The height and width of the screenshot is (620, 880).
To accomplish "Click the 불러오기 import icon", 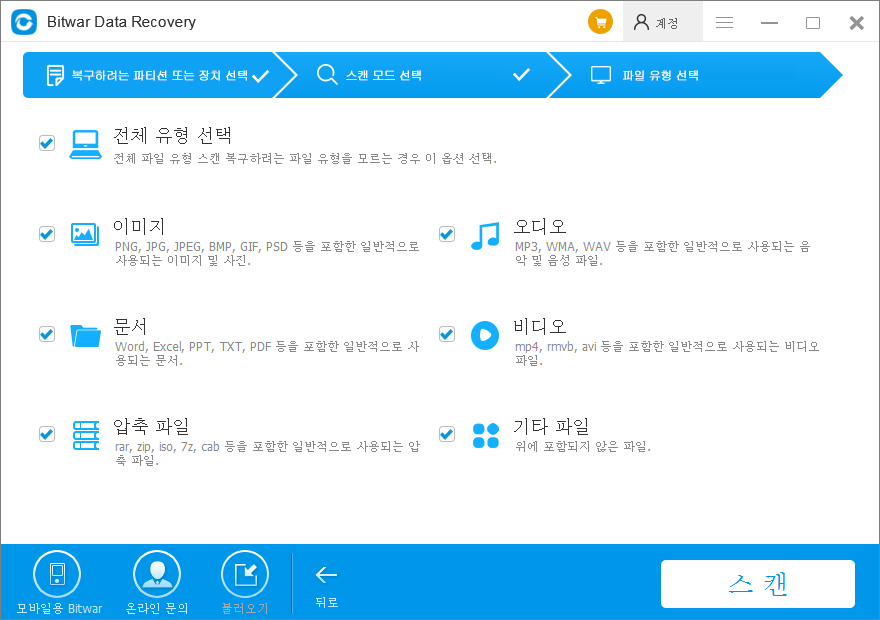I will [247, 572].
